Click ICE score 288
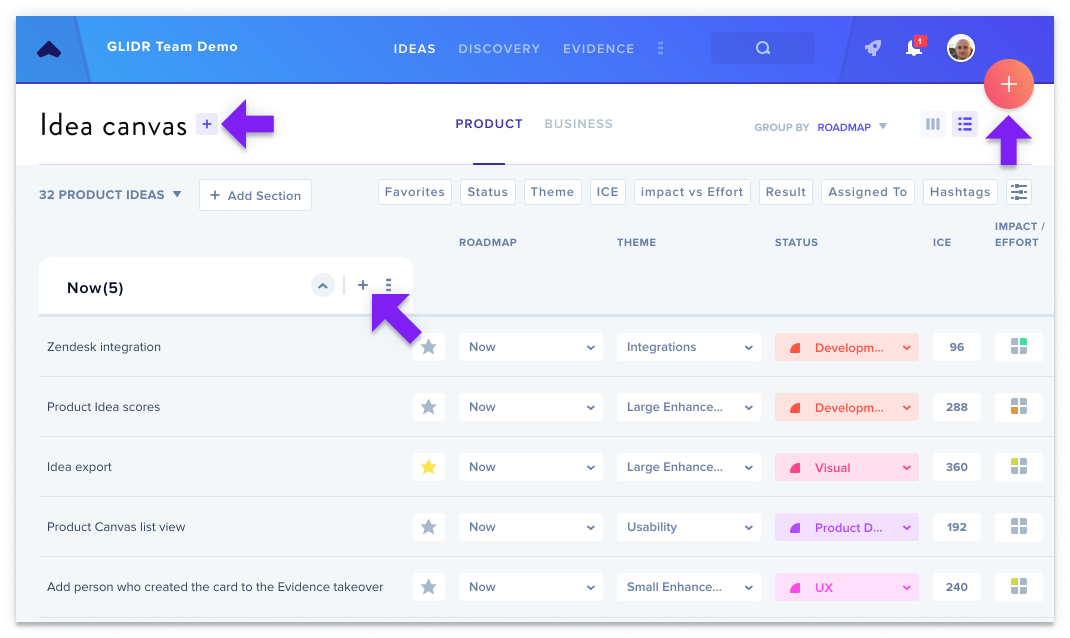Screen dimensions: 1070x638 click(x=957, y=407)
